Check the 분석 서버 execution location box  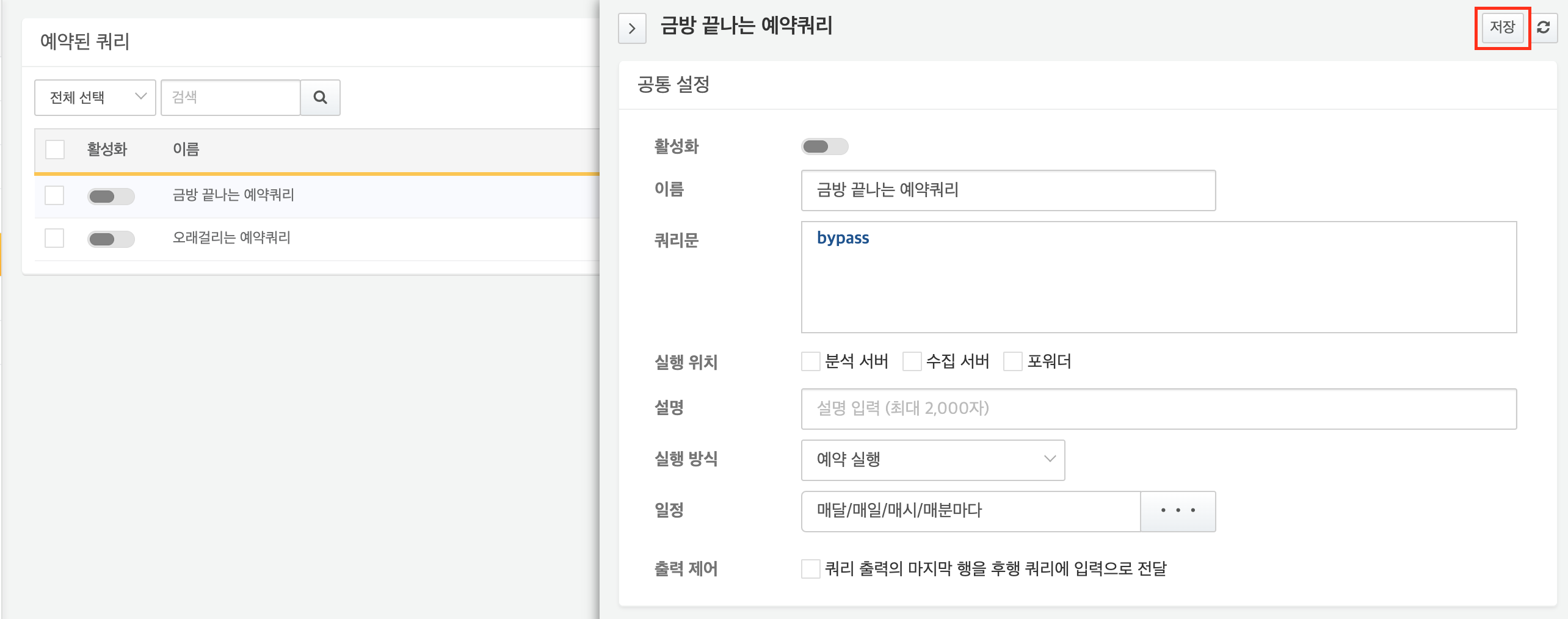point(811,361)
